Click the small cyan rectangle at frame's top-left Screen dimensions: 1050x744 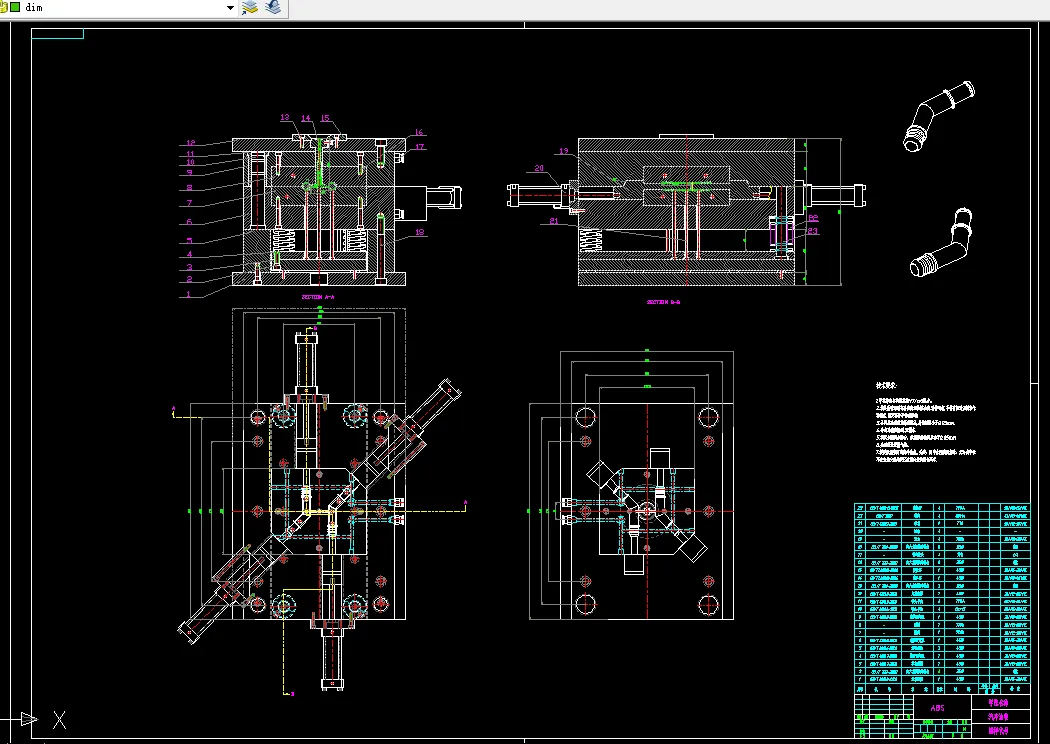tap(57, 33)
